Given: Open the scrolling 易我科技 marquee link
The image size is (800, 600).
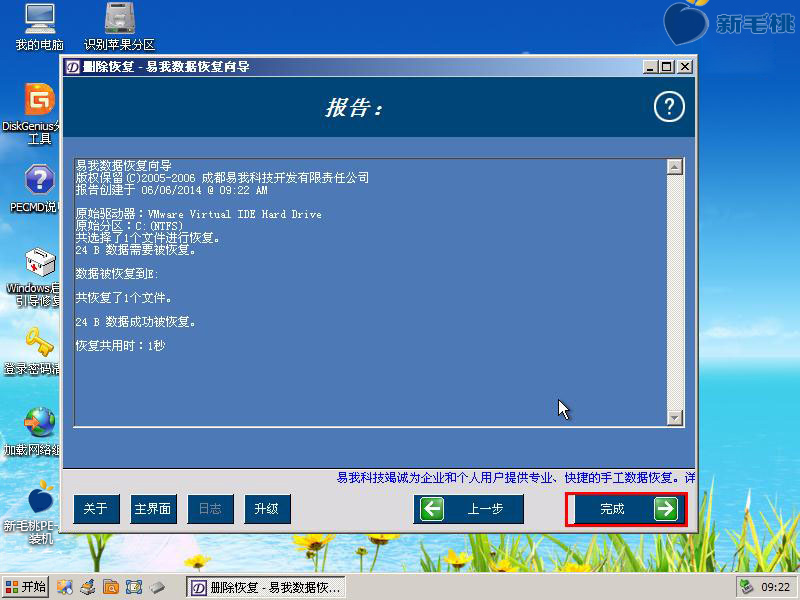Looking at the screenshot, I should 515,478.
